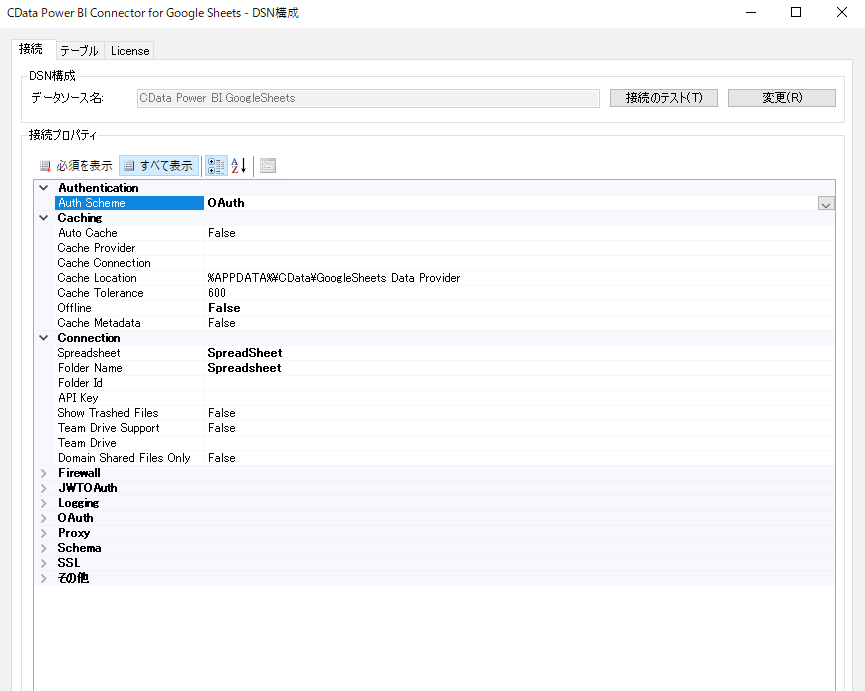The height and width of the screenshot is (691, 865).
Task: Click the データソース名 input field
Action: pos(368,98)
